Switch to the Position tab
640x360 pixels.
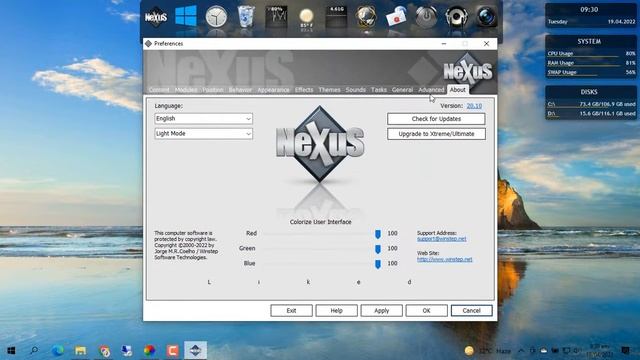tap(213, 90)
